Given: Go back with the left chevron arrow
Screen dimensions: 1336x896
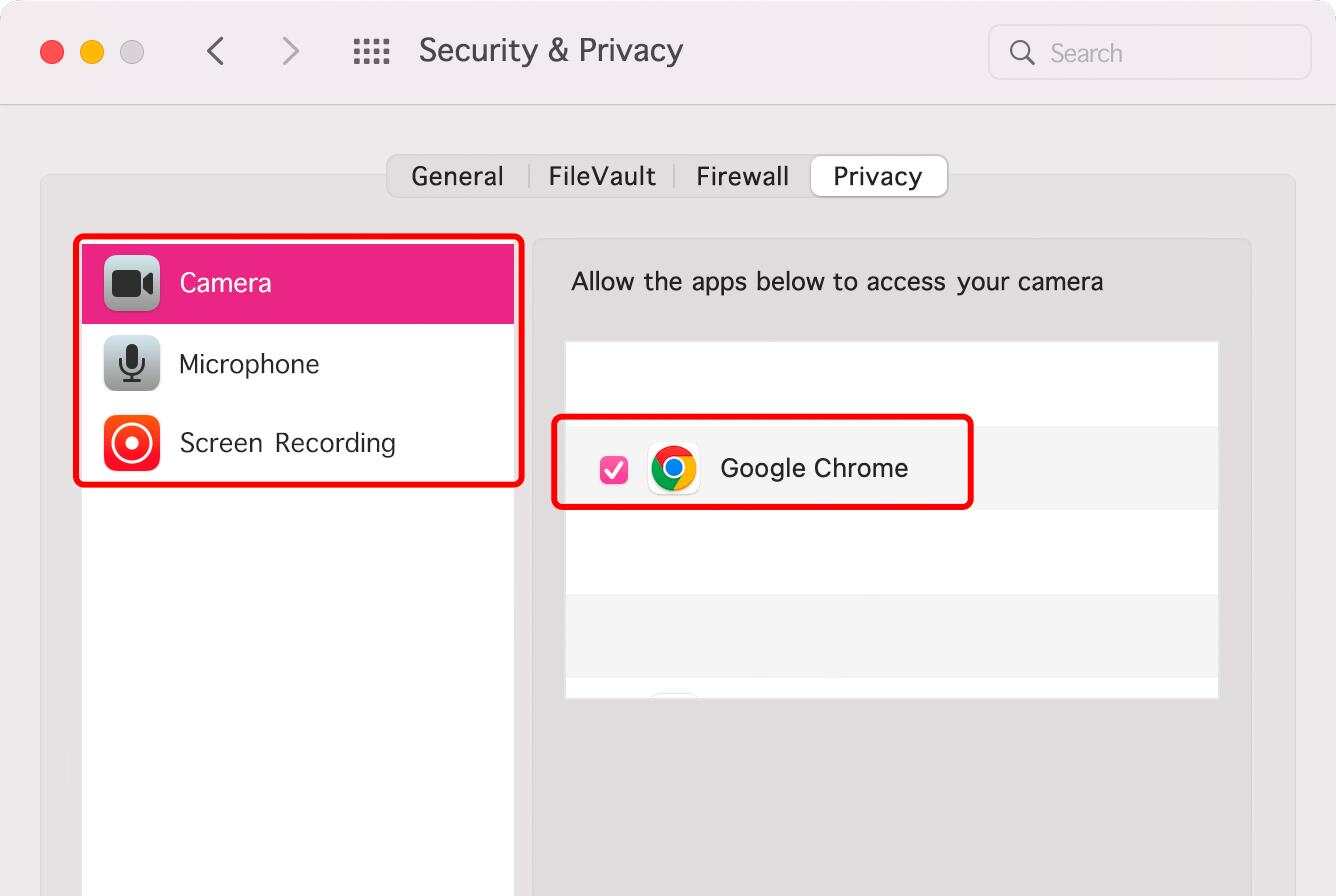Looking at the screenshot, I should coord(216,51).
